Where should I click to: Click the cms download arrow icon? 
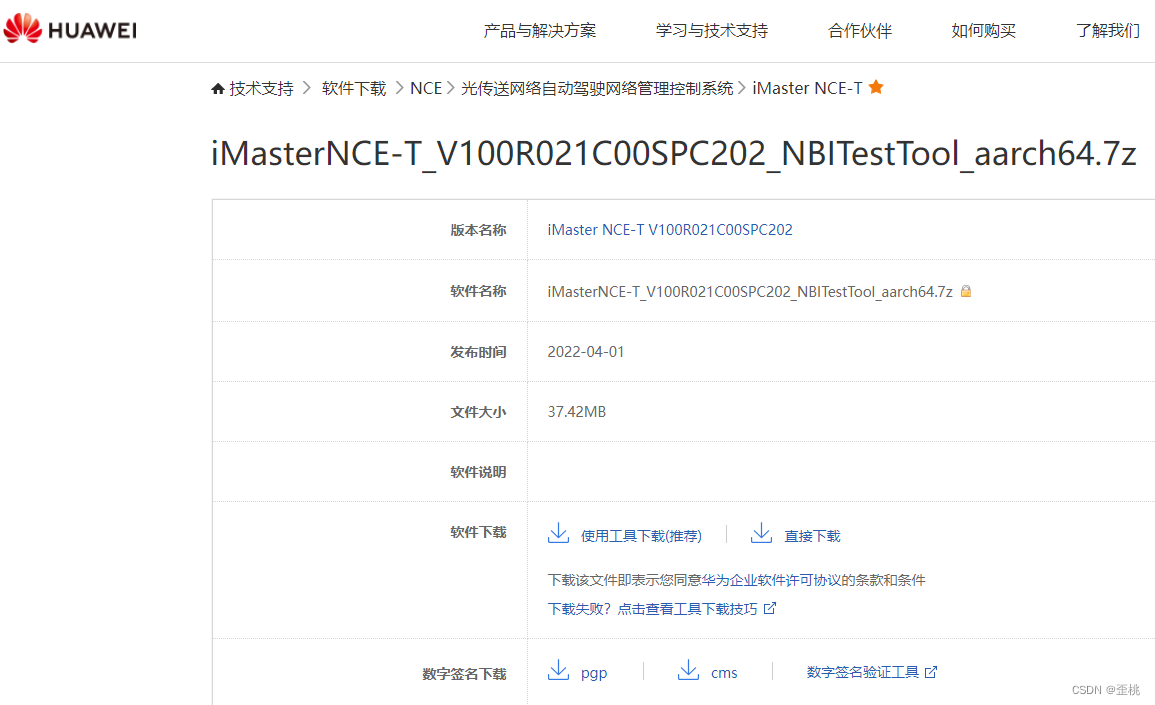pyautogui.click(x=688, y=670)
